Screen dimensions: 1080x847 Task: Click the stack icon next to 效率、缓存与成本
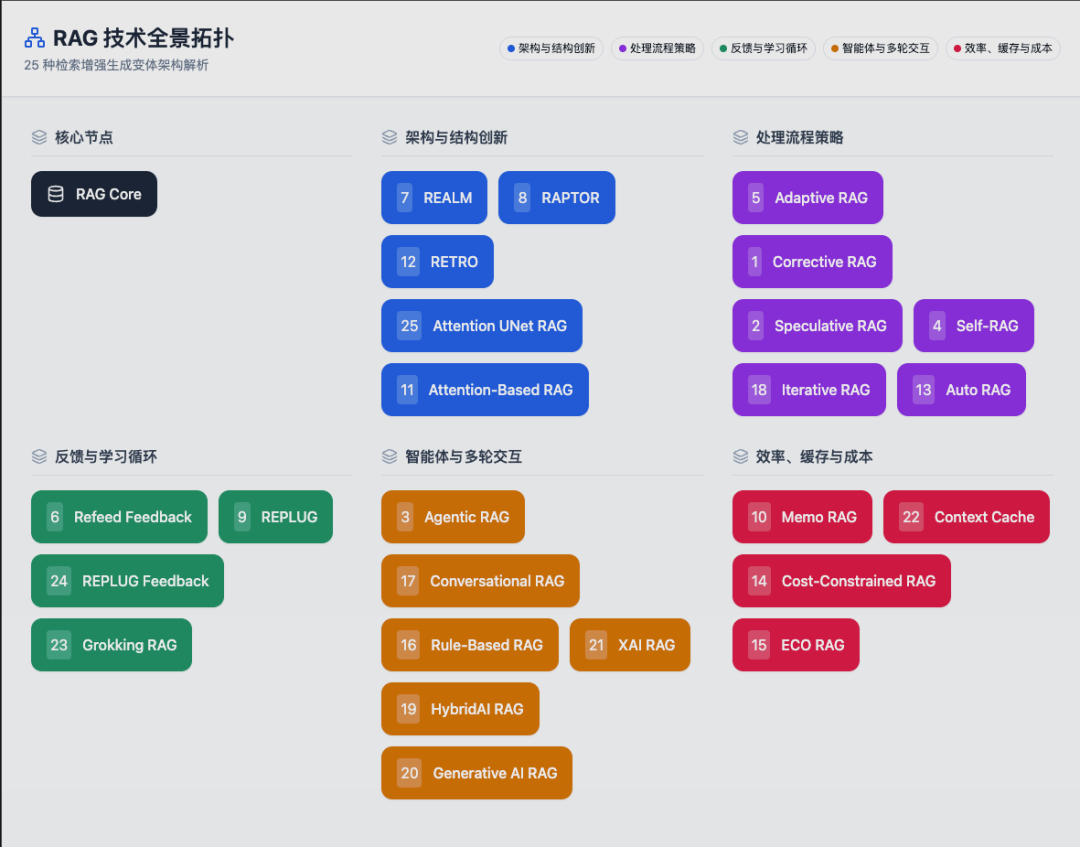click(741, 457)
